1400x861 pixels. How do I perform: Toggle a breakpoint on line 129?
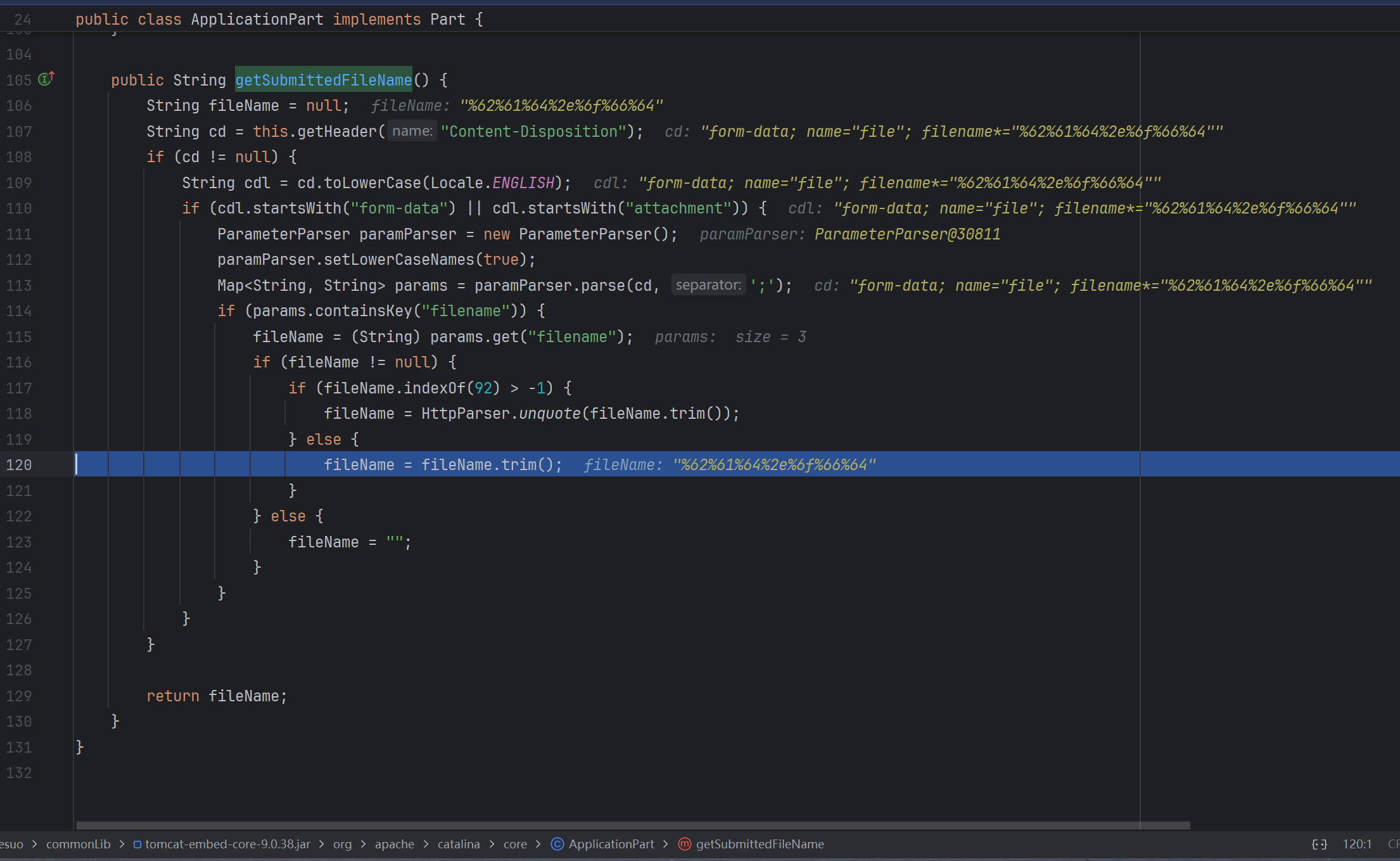point(19,696)
